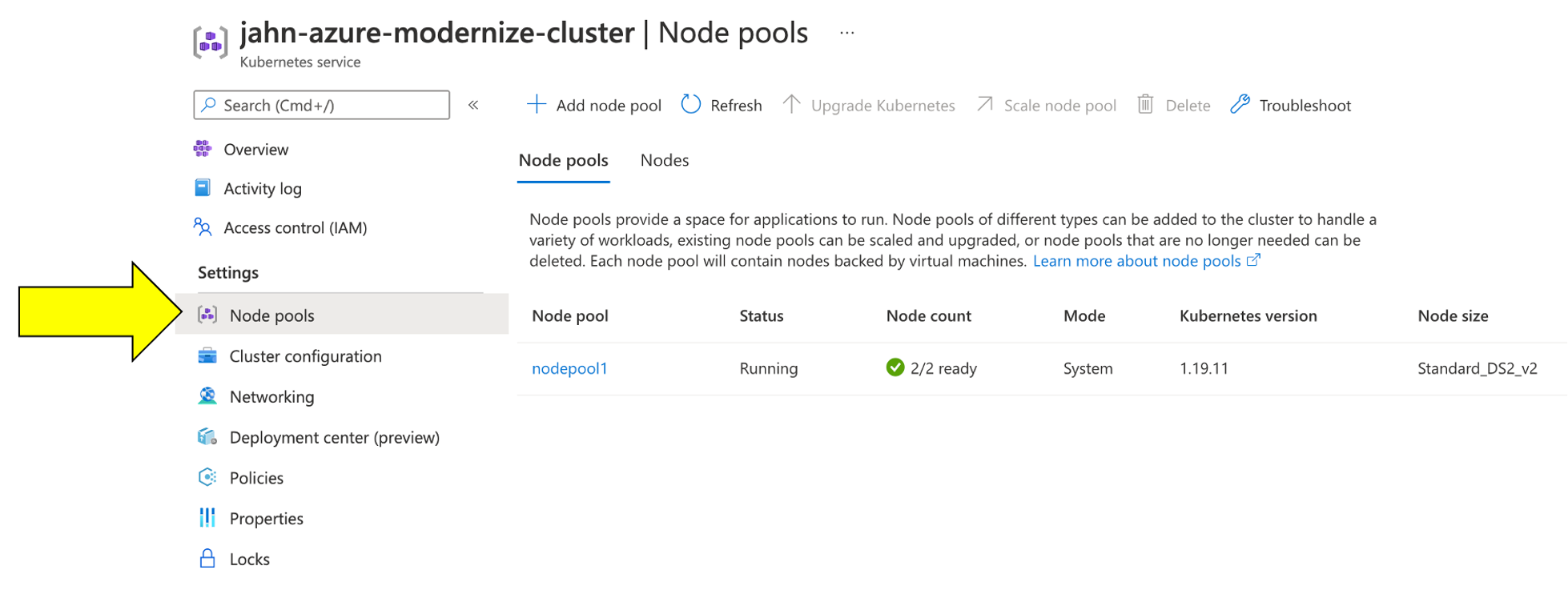
Task: Click the Access control (IAM) icon
Action: click(x=203, y=227)
